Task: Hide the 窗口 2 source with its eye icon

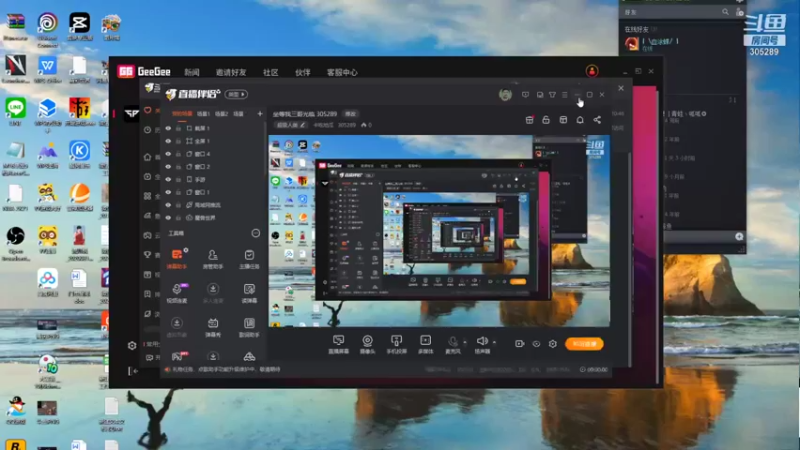Action: (168, 167)
